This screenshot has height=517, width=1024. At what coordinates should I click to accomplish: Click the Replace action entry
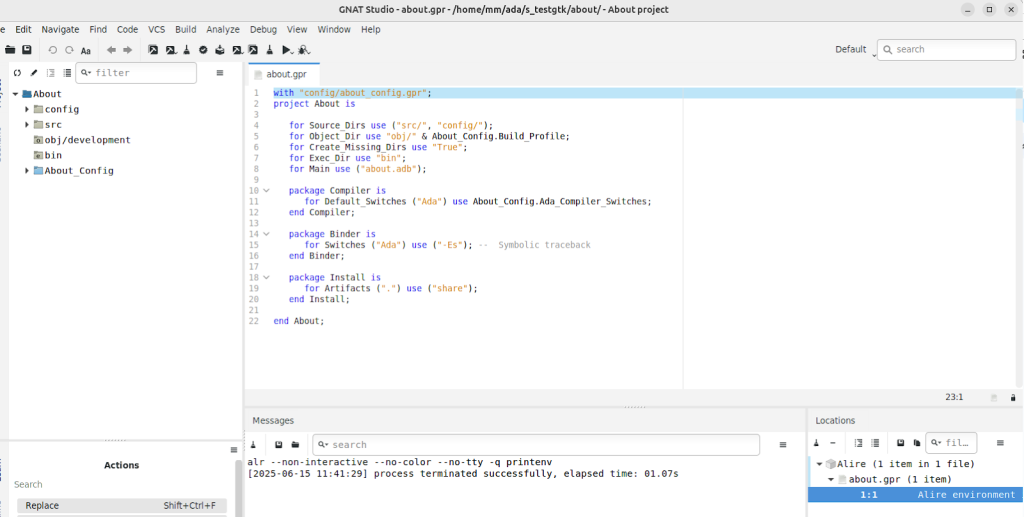(x=121, y=505)
